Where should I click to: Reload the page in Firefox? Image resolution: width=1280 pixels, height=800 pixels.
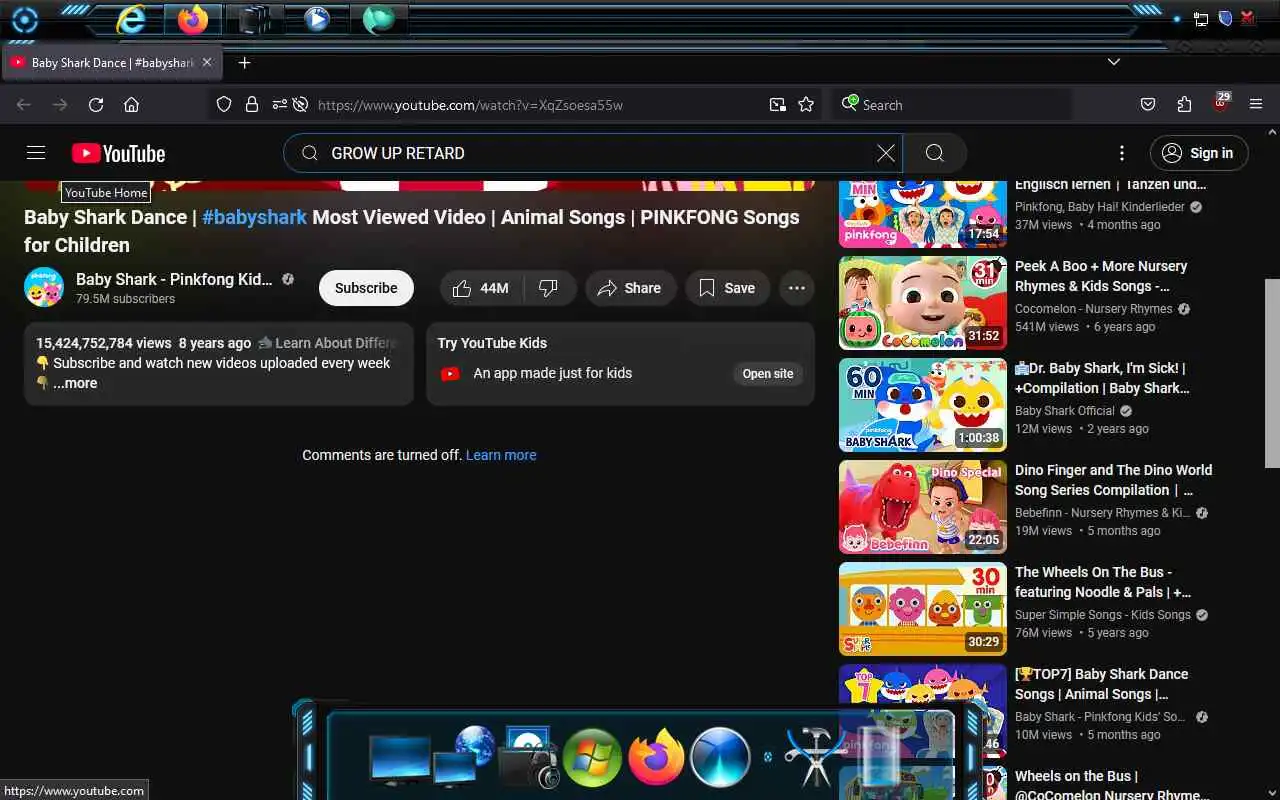point(96,105)
